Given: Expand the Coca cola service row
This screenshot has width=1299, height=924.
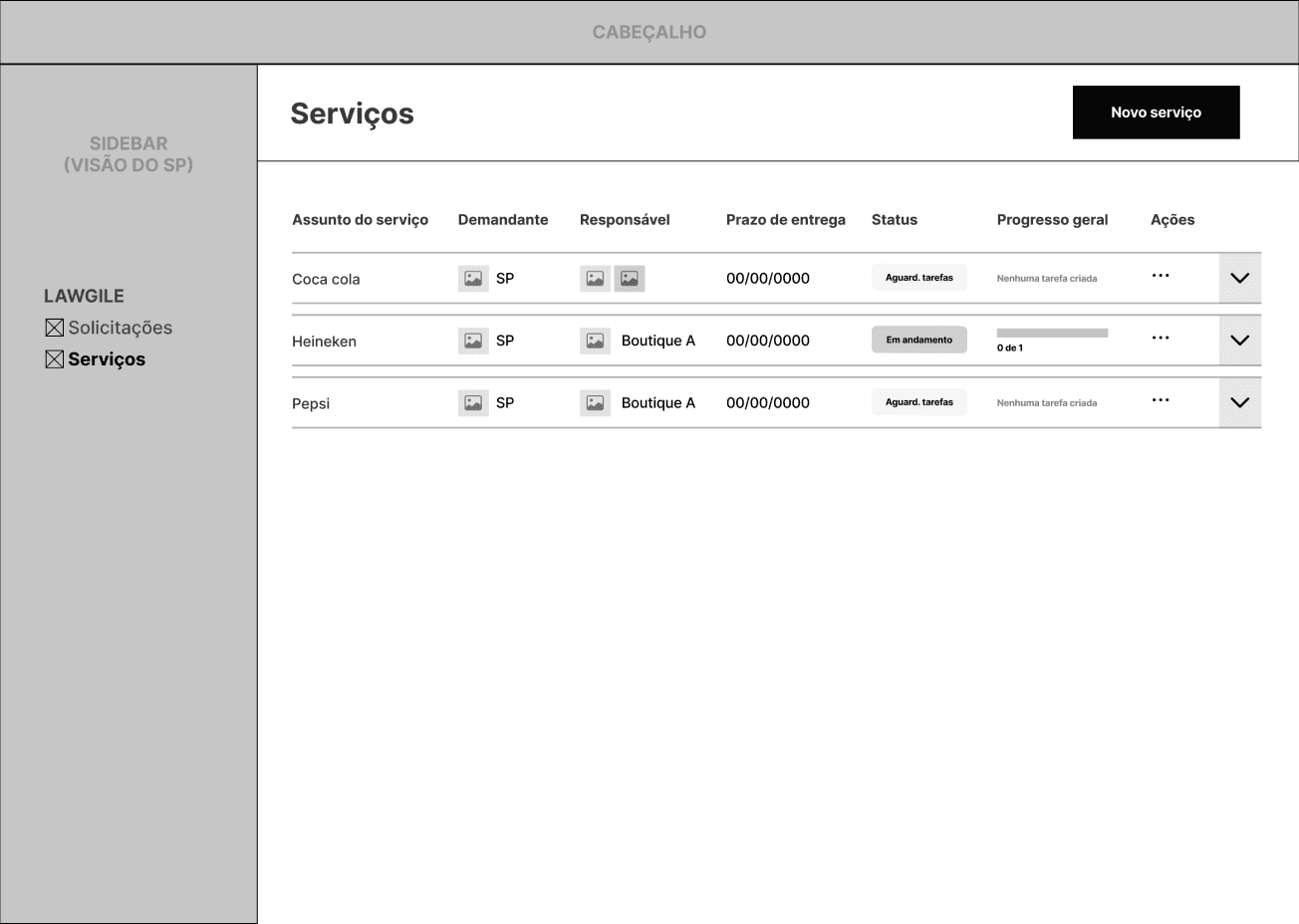Looking at the screenshot, I should [1240, 279].
